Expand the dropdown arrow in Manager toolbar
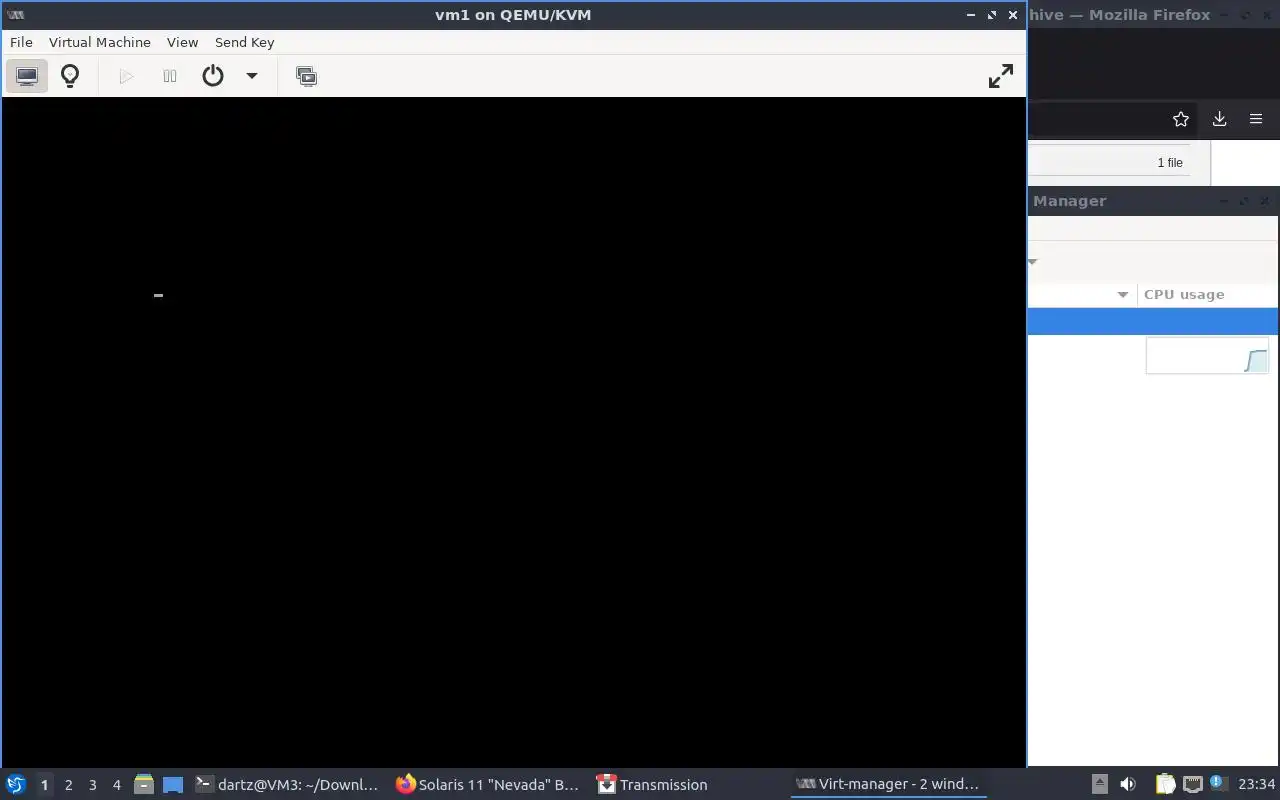1280x800 pixels. pyautogui.click(x=1032, y=262)
